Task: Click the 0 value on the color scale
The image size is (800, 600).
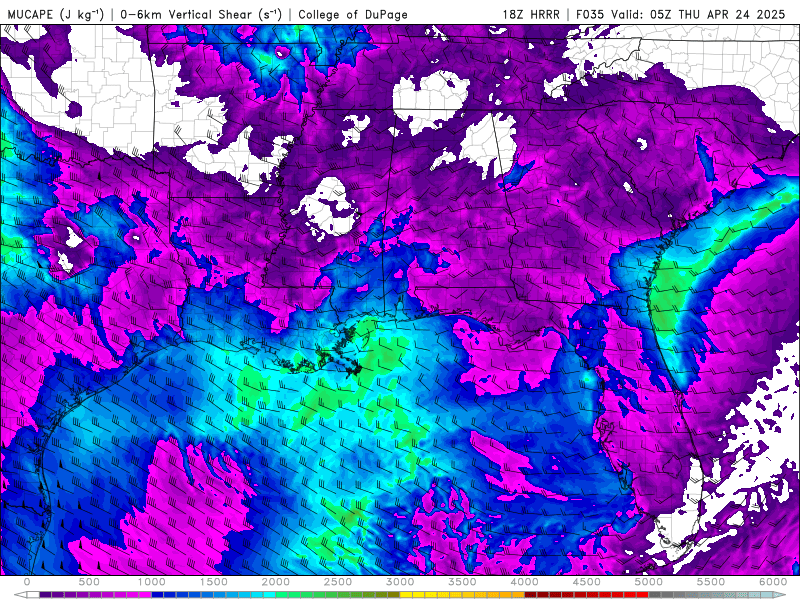Action: pyautogui.click(x=27, y=582)
